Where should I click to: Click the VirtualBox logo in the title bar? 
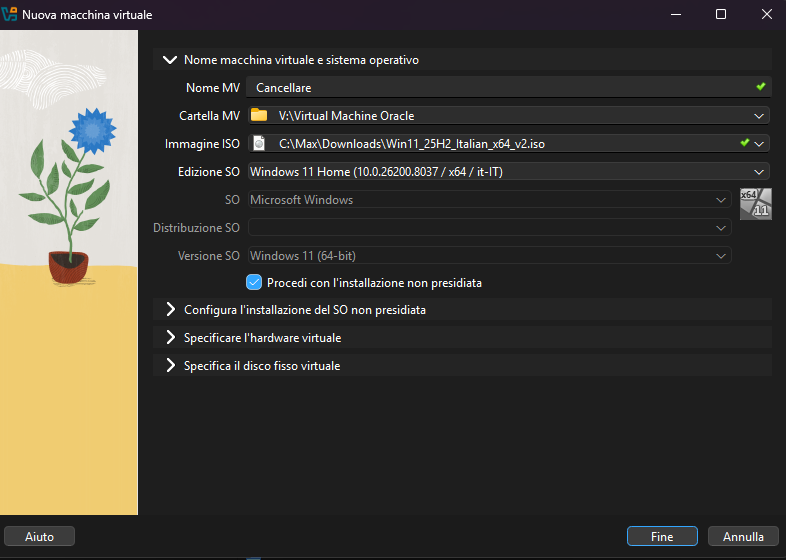pos(10,14)
